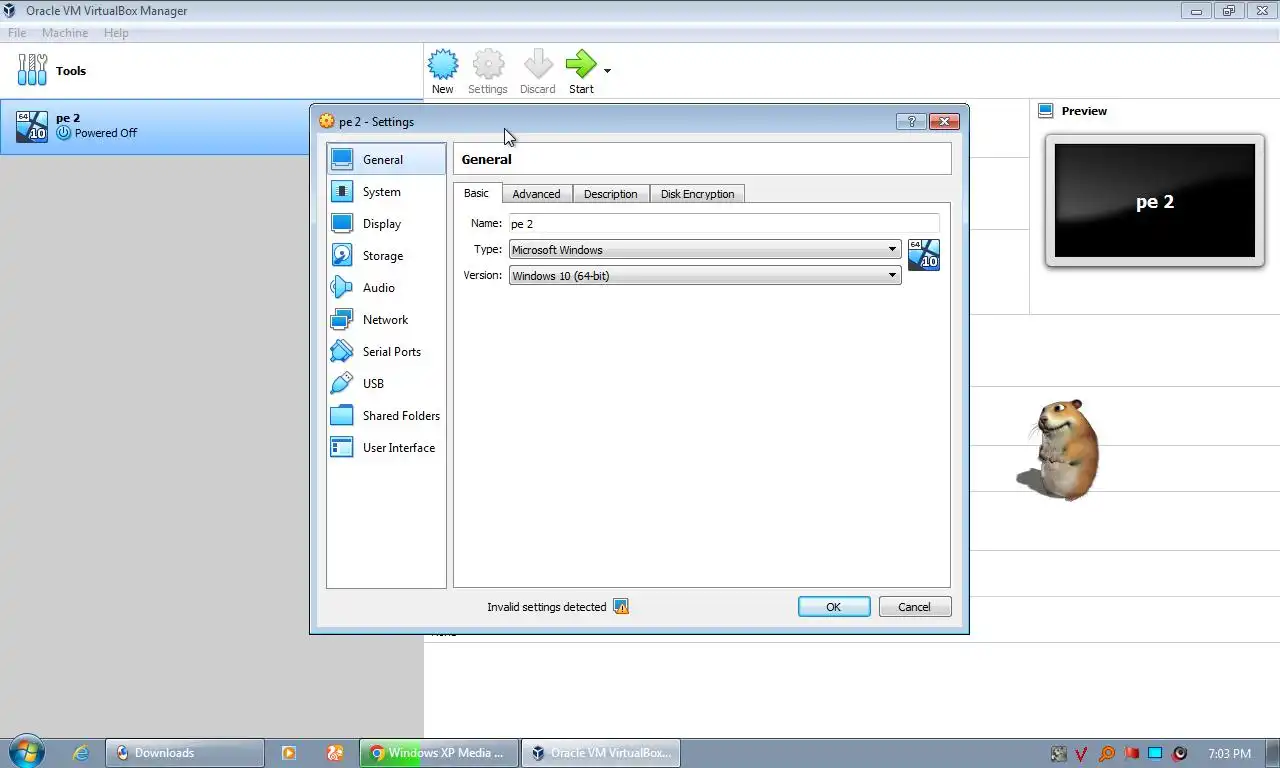Click the Windows 10 64-bit OS icon in settings

point(923,255)
